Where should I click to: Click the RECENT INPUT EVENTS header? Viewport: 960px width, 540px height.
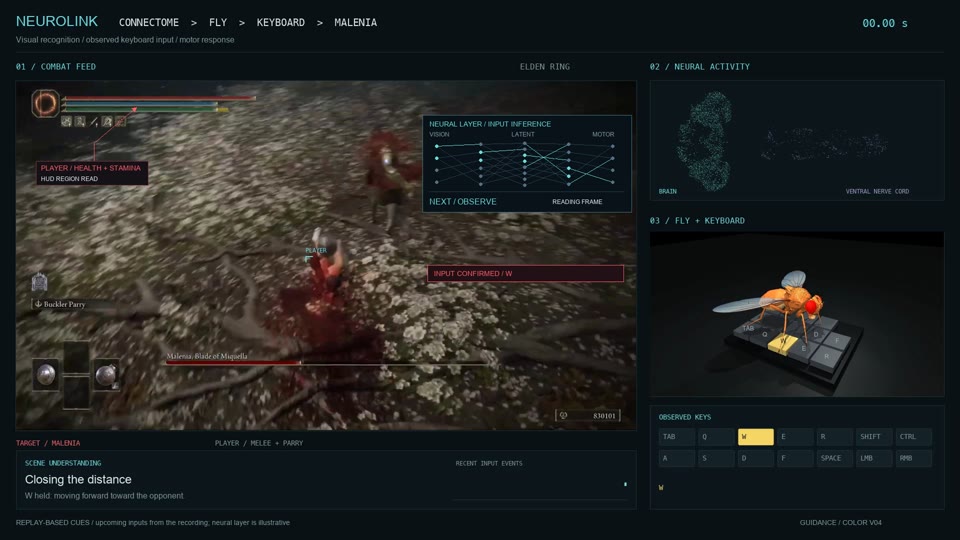[x=489, y=463]
